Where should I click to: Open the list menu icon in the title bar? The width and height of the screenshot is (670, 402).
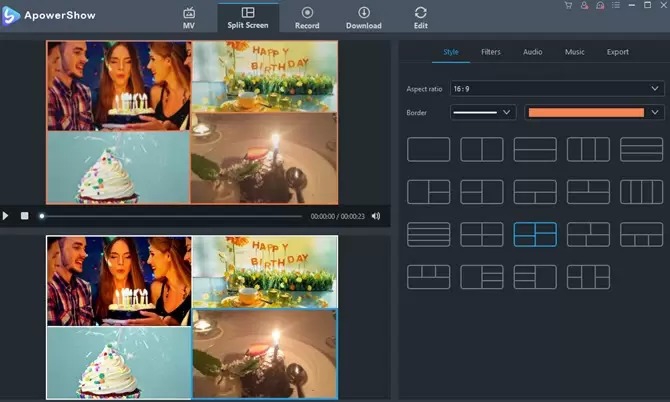(616, 5)
